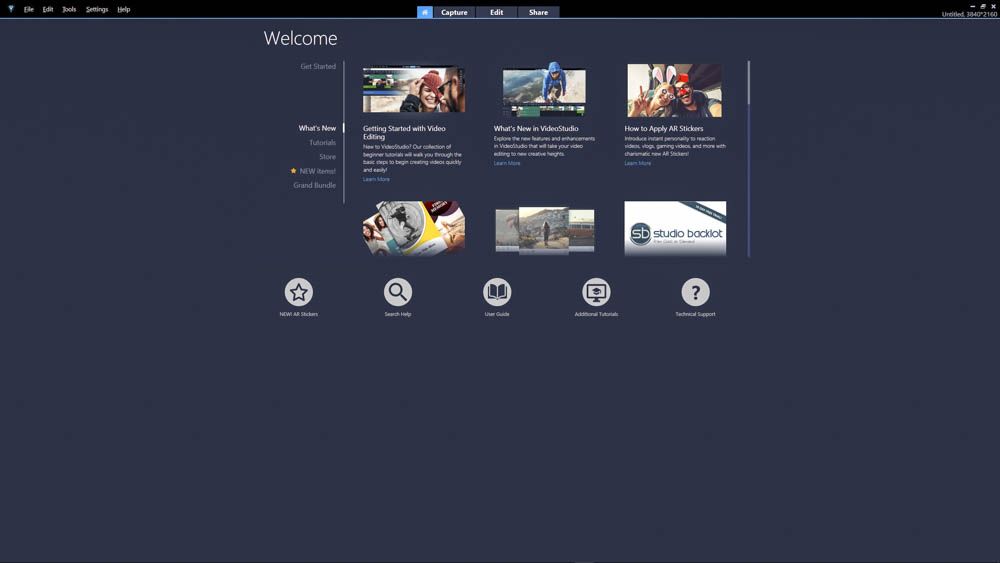Switch to the Capture tab
The width and height of the screenshot is (1000, 563).
pos(454,12)
